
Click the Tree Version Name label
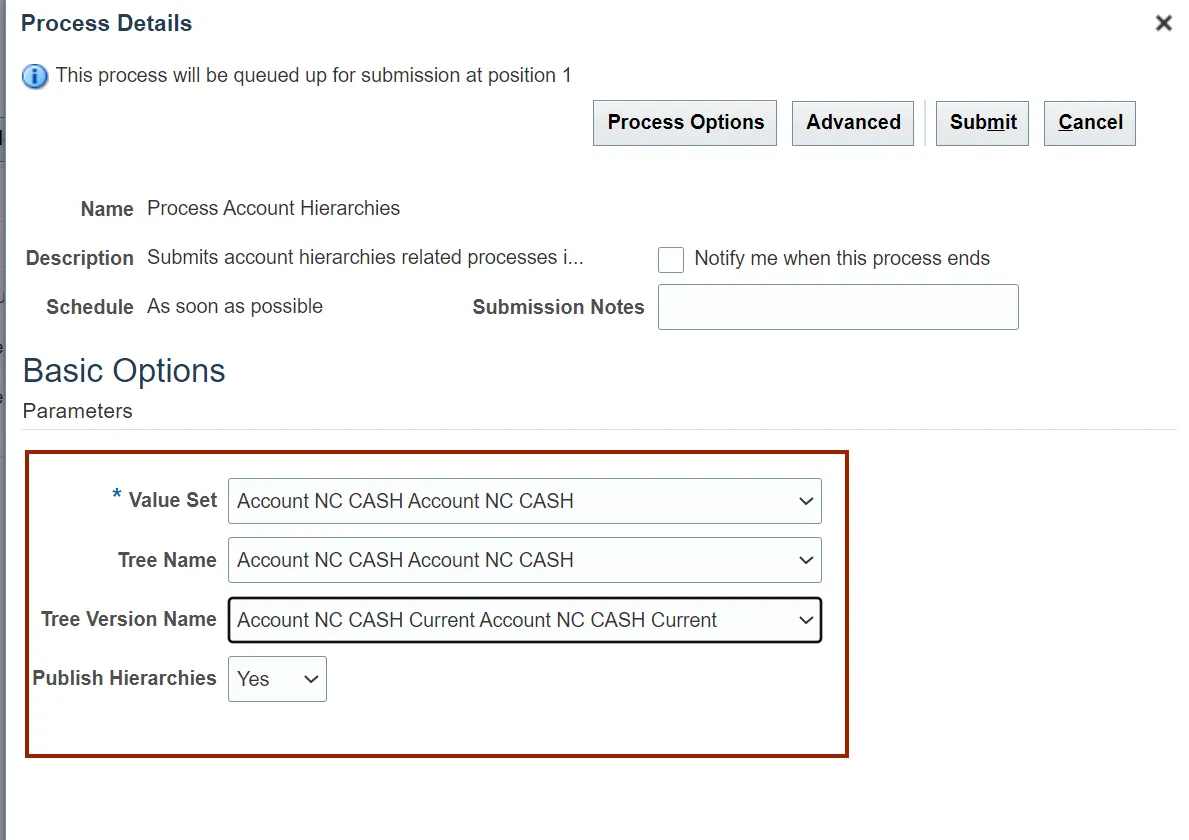click(x=128, y=619)
